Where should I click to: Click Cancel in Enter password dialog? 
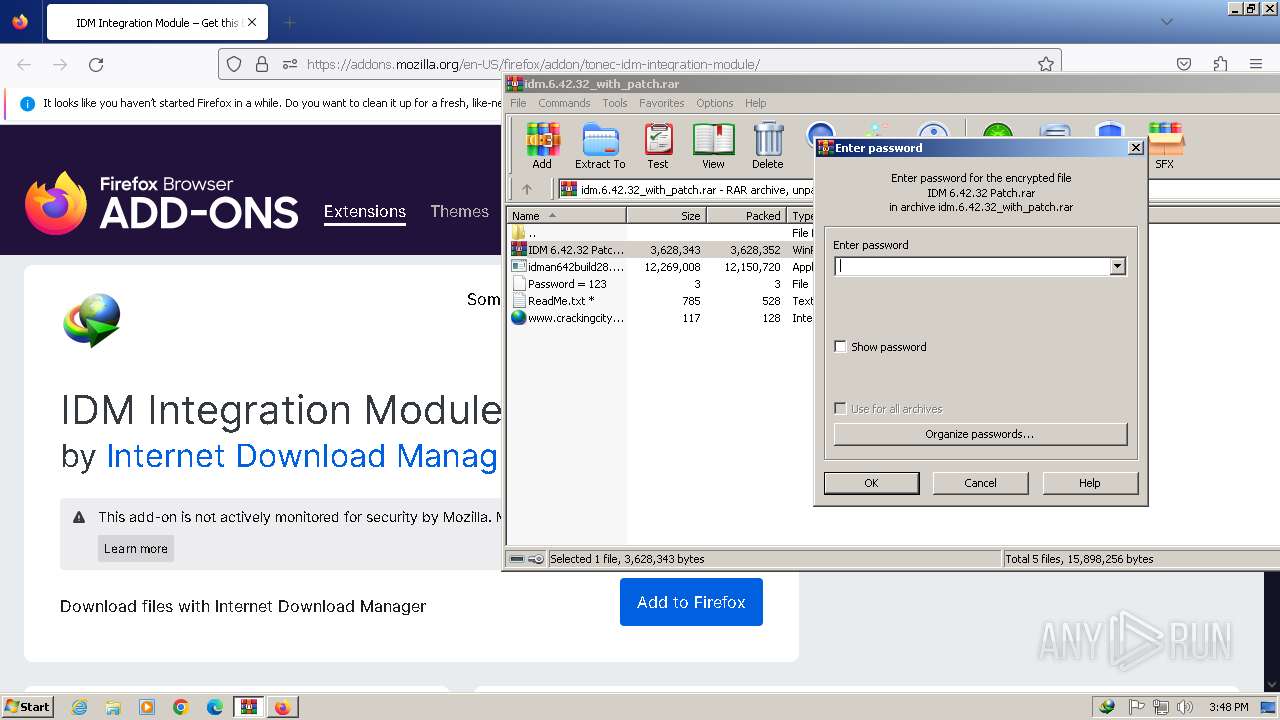tap(980, 483)
